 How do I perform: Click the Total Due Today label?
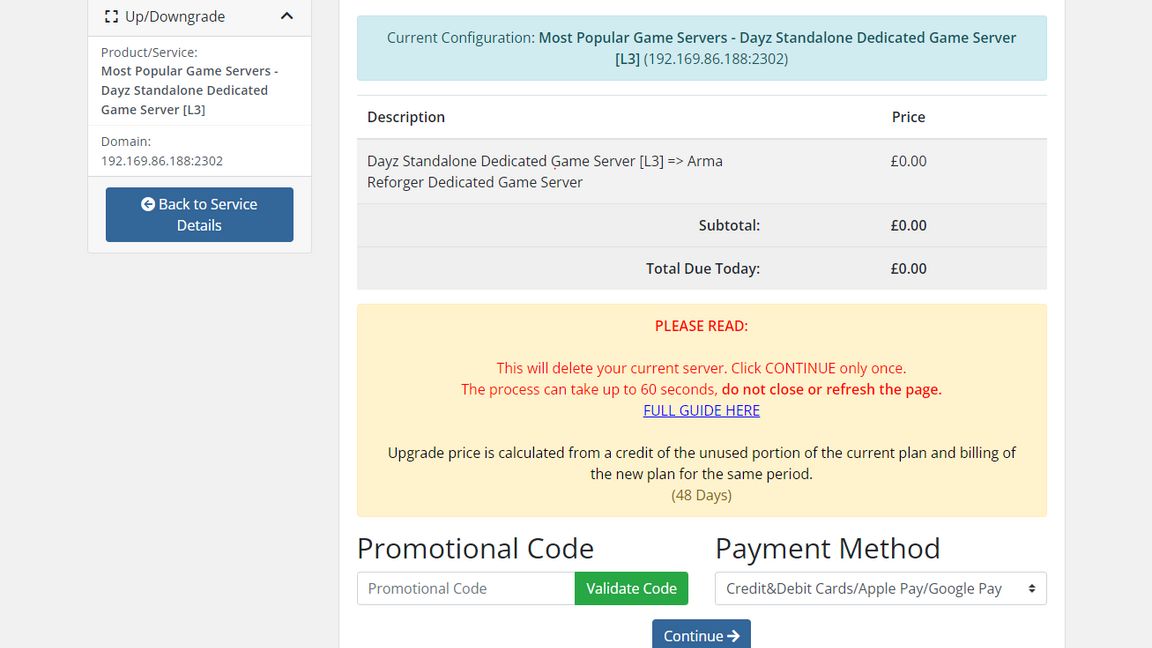point(702,268)
